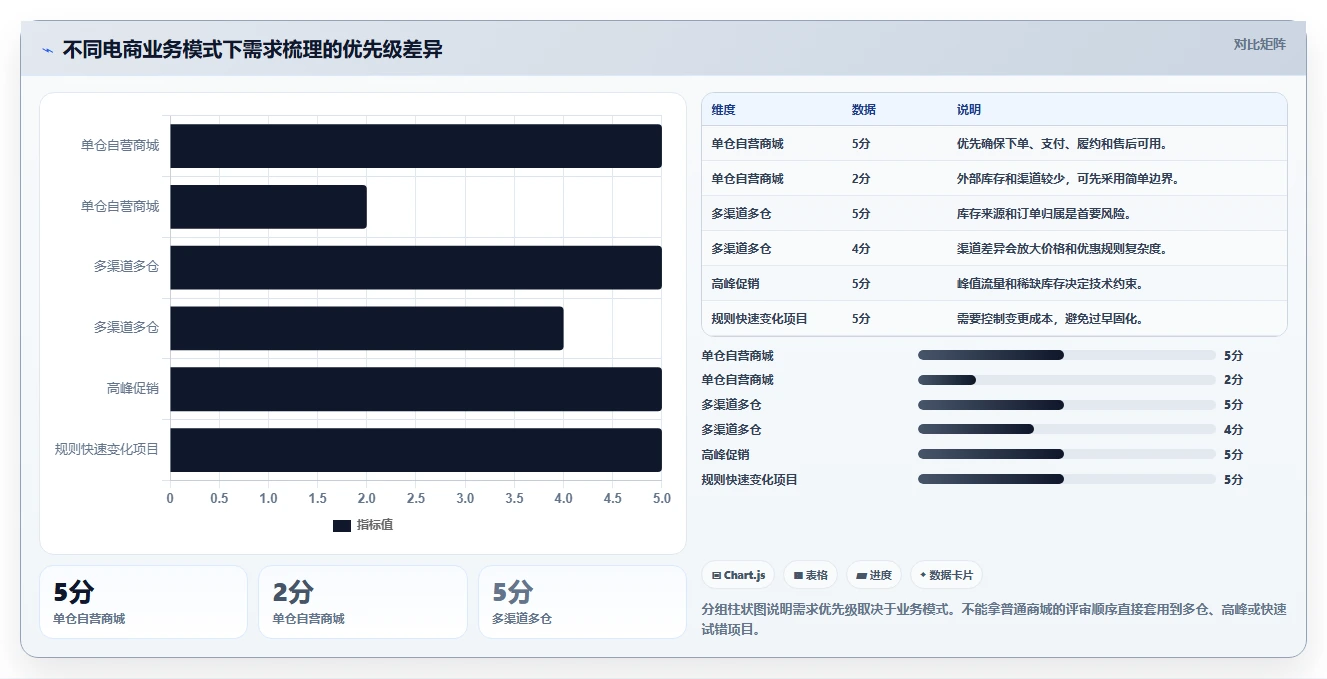
Task: Click the 说明 table column header
Action: click(x=969, y=110)
